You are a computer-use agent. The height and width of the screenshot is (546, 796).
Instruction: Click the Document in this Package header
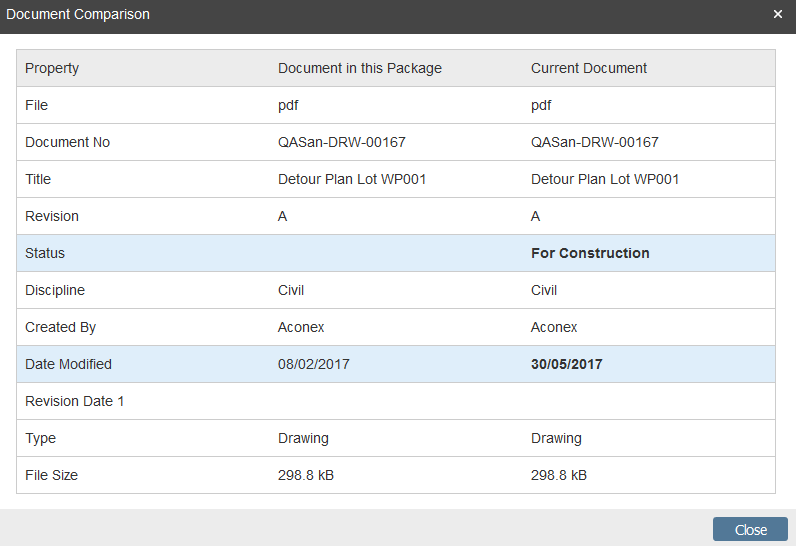coord(360,68)
